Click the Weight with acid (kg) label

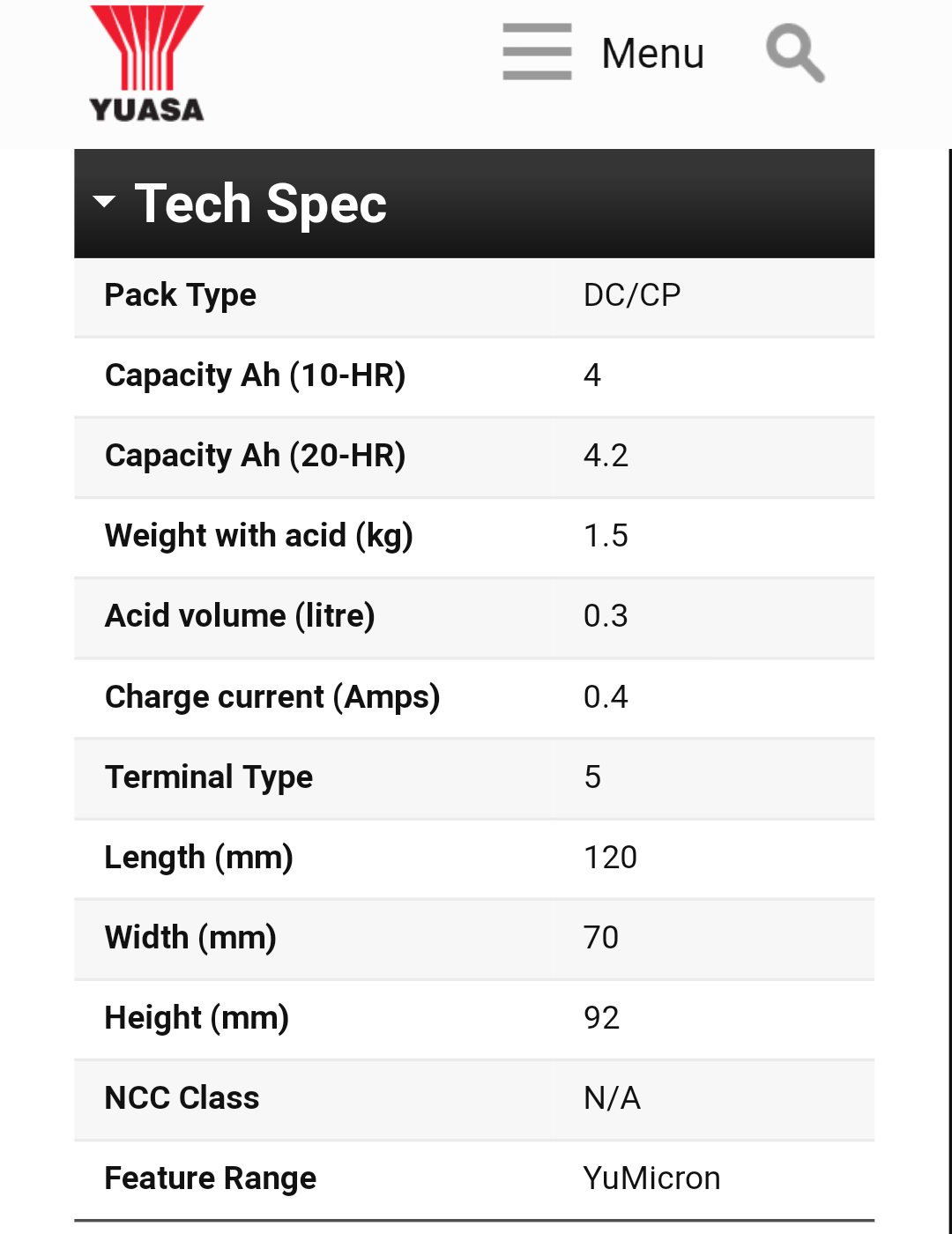pos(259,536)
